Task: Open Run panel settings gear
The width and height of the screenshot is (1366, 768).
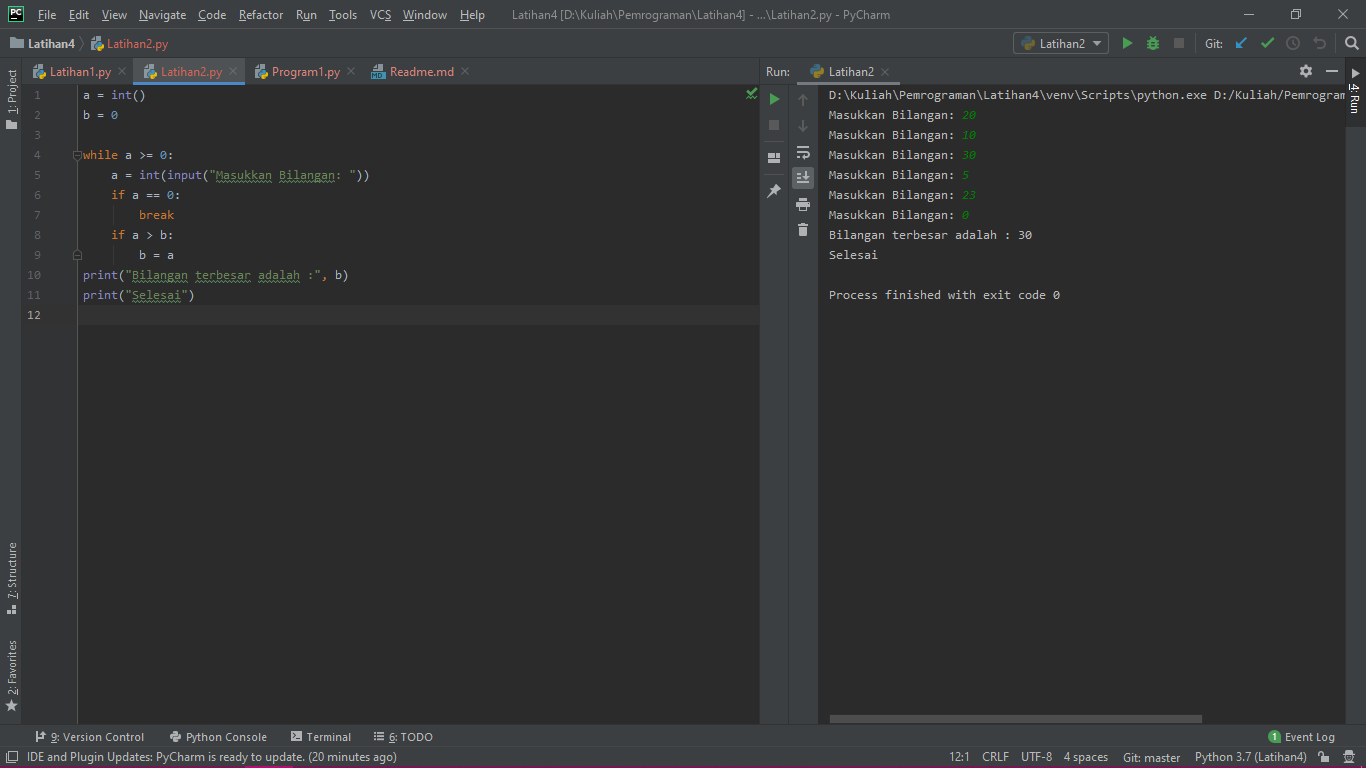Action: click(x=1306, y=71)
